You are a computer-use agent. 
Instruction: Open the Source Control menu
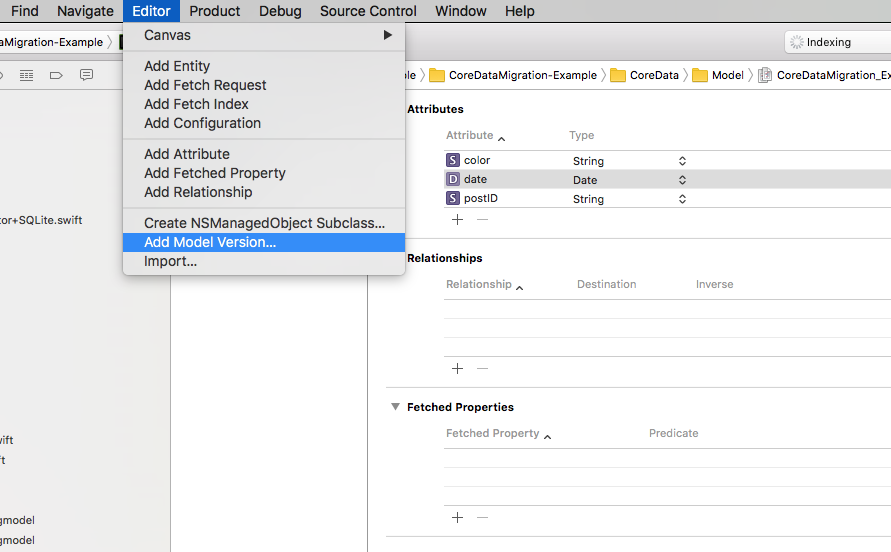click(x=368, y=11)
